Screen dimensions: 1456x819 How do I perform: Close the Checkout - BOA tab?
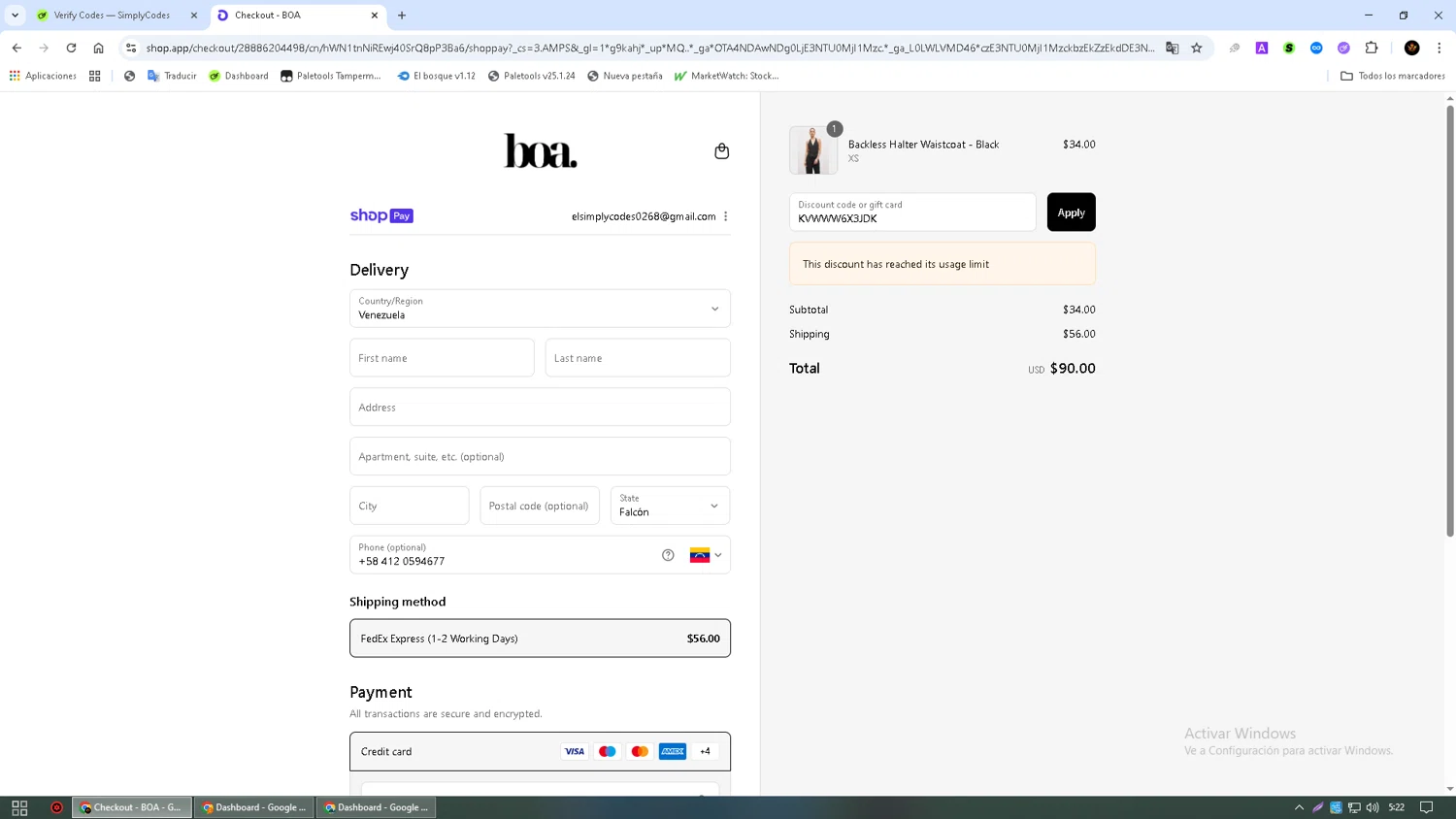[375, 16]
